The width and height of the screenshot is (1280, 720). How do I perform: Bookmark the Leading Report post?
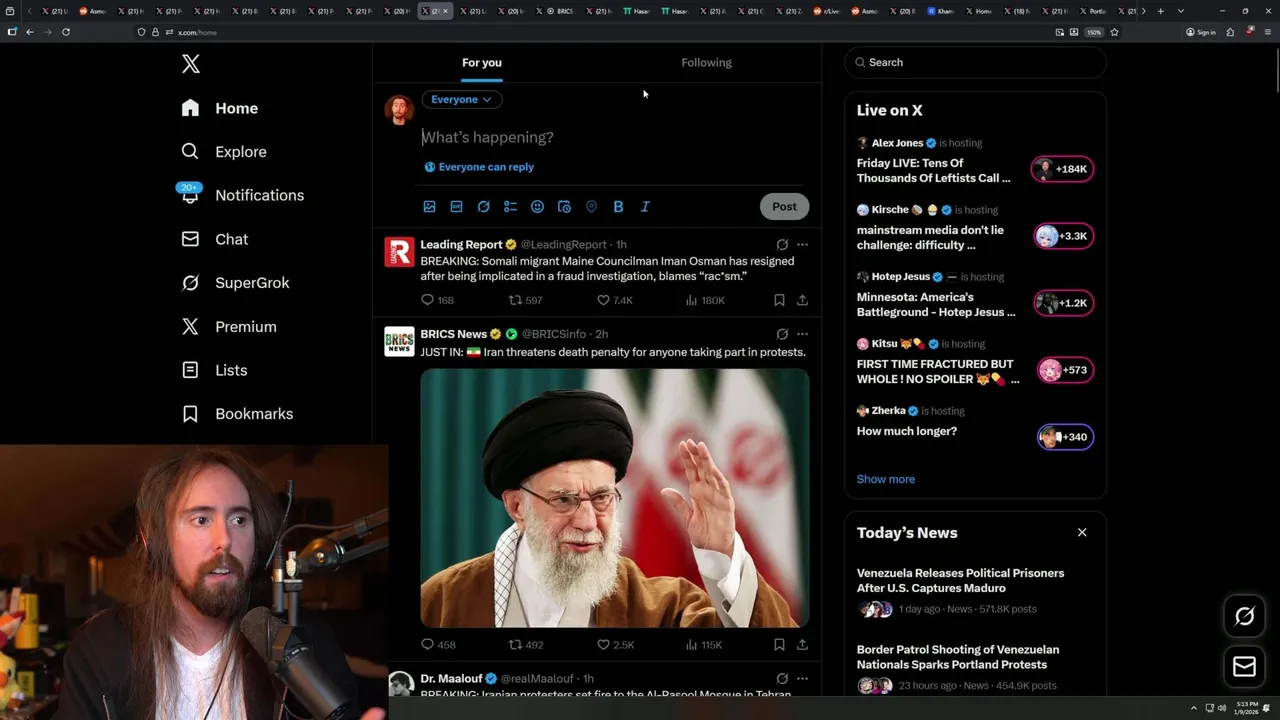779,300
